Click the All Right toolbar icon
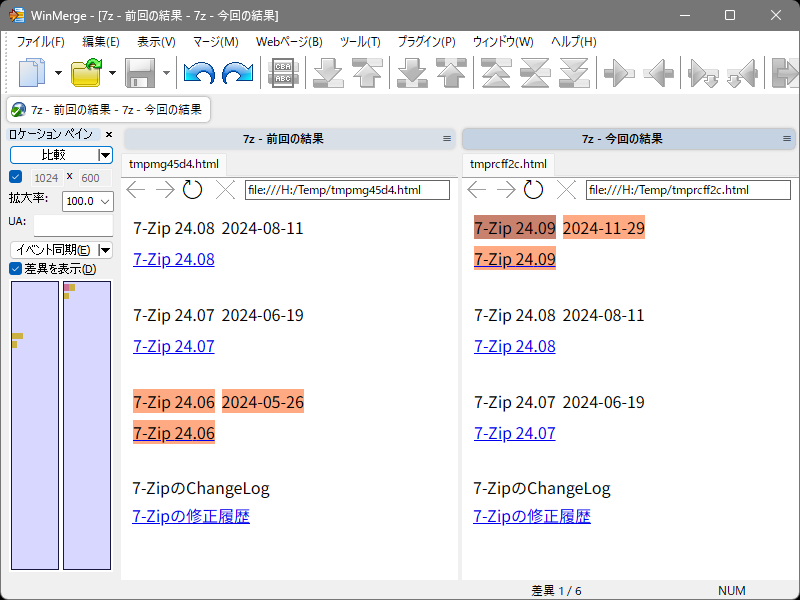 coord(785,73)
